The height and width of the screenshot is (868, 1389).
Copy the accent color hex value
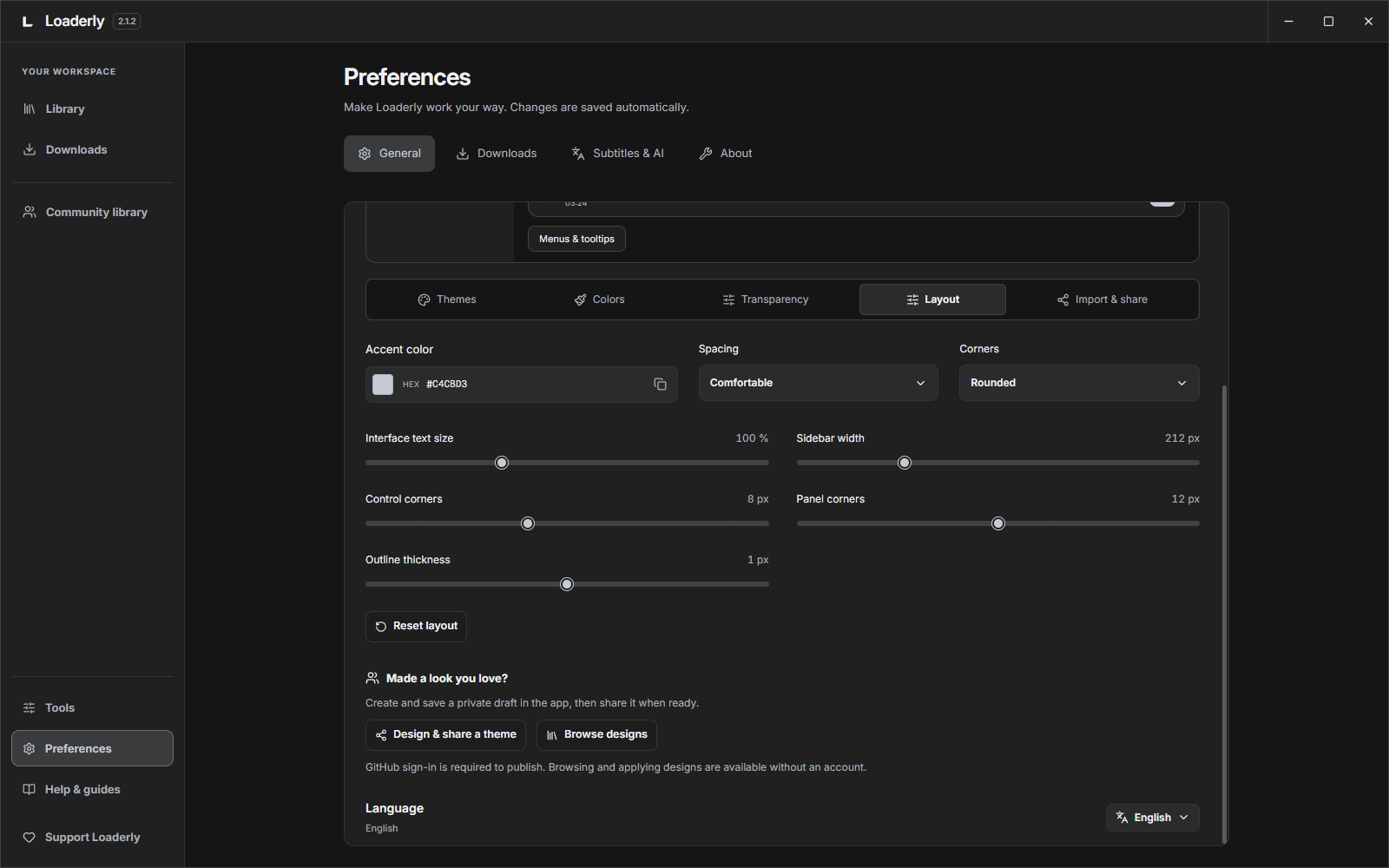point(660,384)
